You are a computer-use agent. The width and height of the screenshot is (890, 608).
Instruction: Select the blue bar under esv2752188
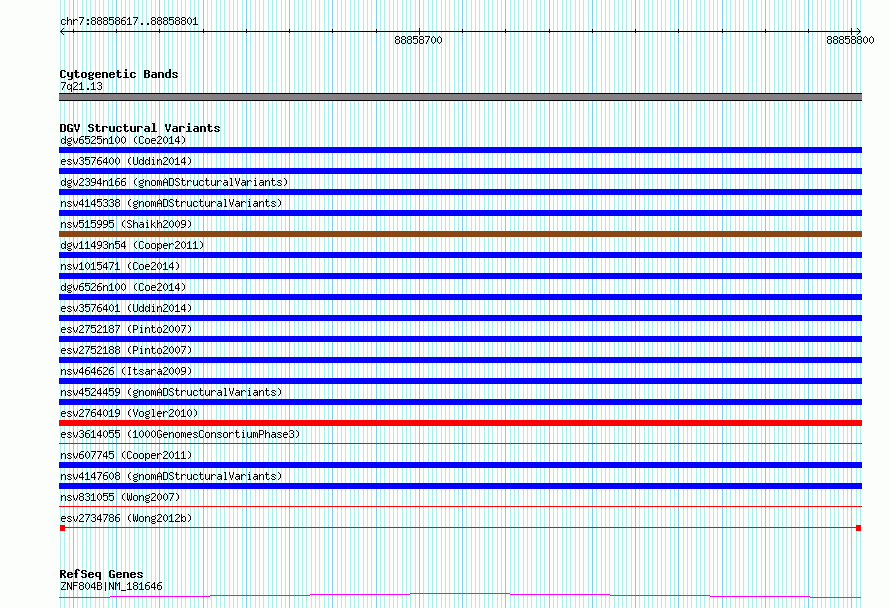(460, 360)
